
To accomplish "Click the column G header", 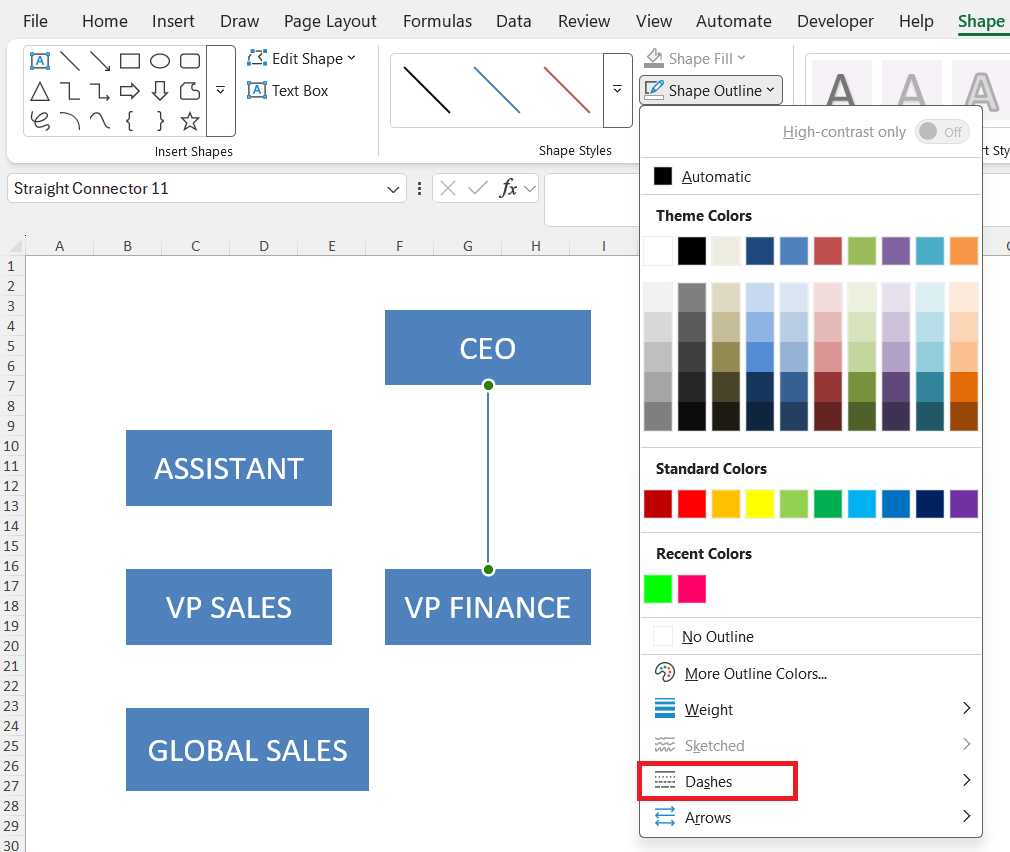I will [468, 246].
